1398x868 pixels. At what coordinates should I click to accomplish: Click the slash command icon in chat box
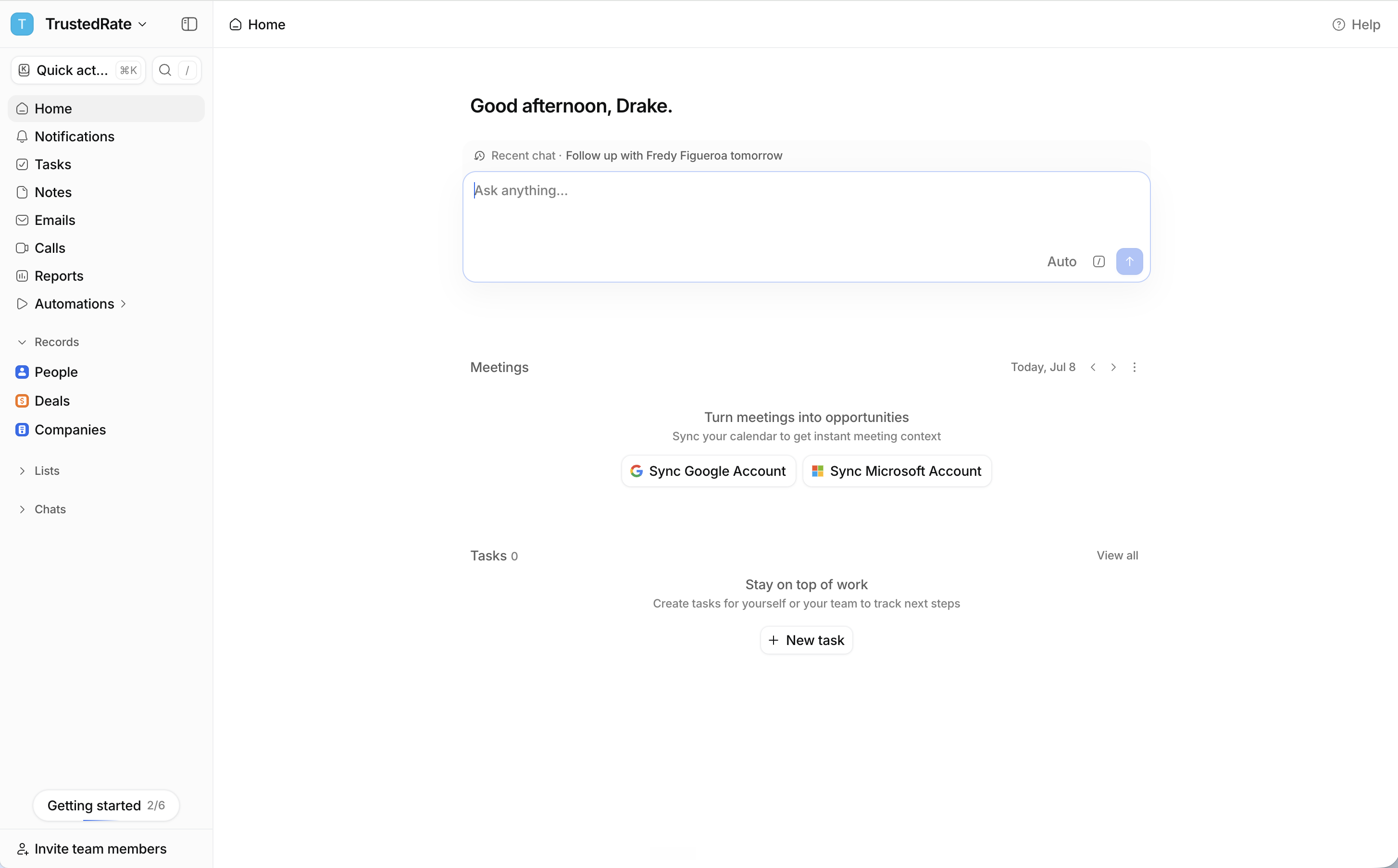(x=1098, y=262)
